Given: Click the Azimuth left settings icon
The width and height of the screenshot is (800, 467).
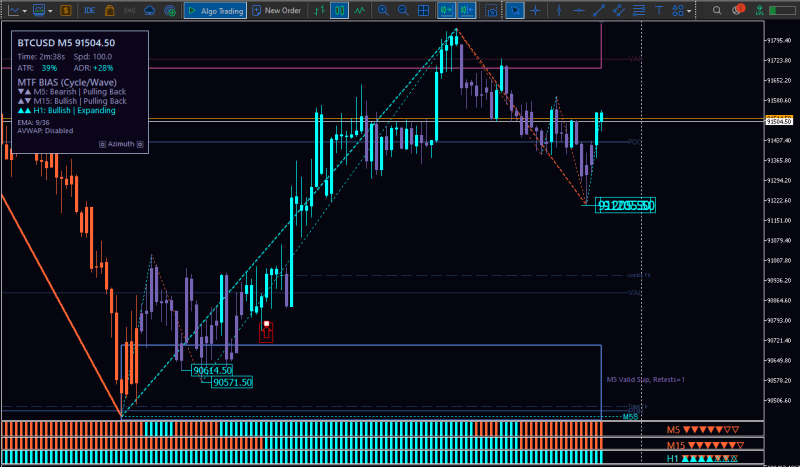Looking at the screenshot, I should [x=102, y=144].
